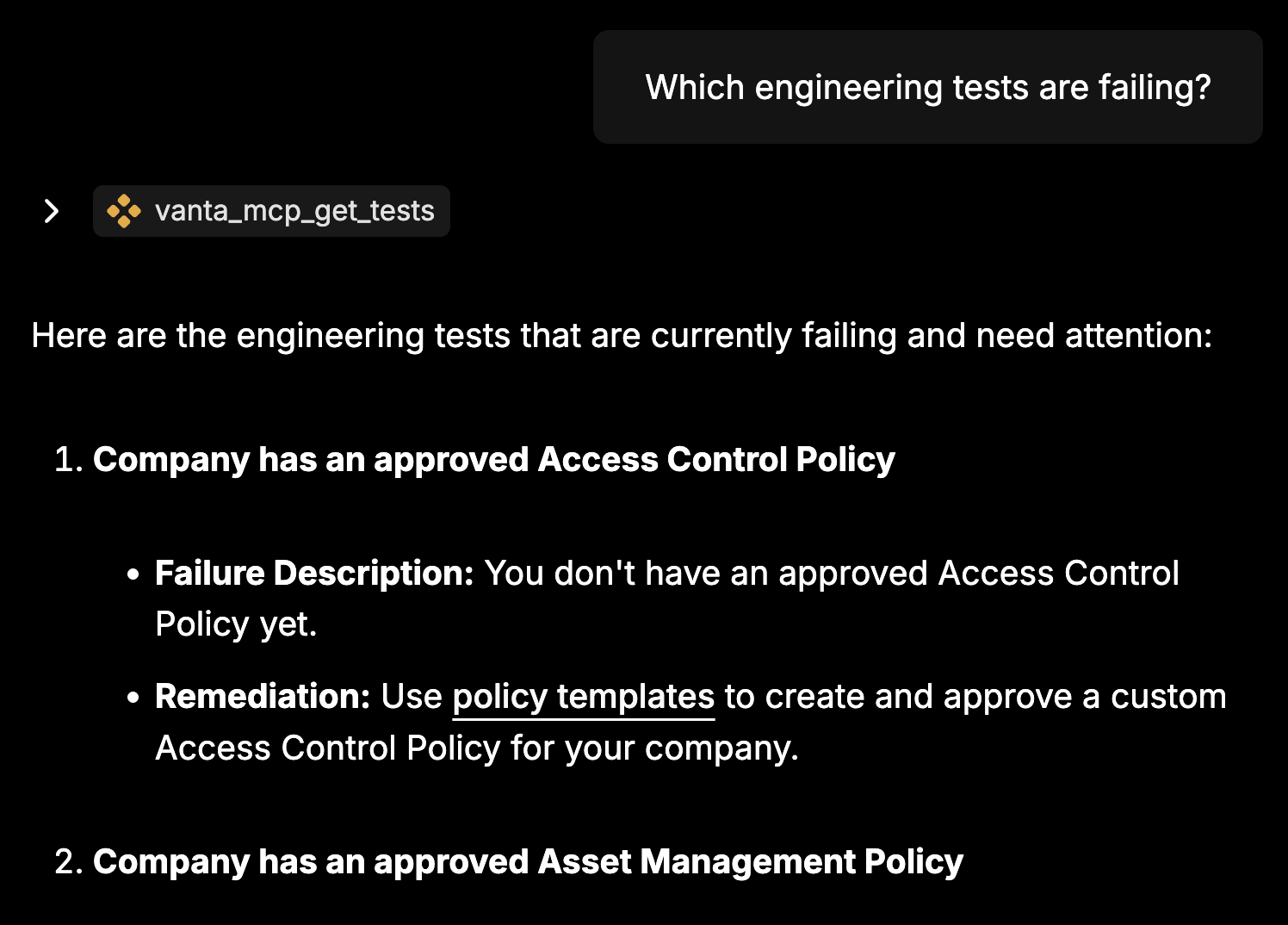Click the 'Failure Description:' bold label

pos(314,574)
